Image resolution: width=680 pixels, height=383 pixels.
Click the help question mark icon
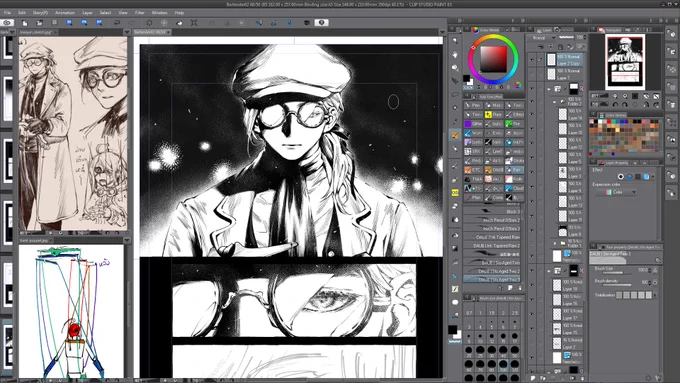click(x=322, y=23)
